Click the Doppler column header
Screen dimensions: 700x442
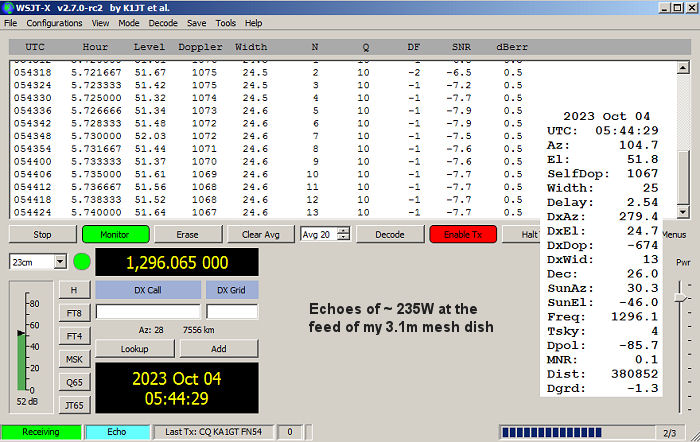click(200, 47)
